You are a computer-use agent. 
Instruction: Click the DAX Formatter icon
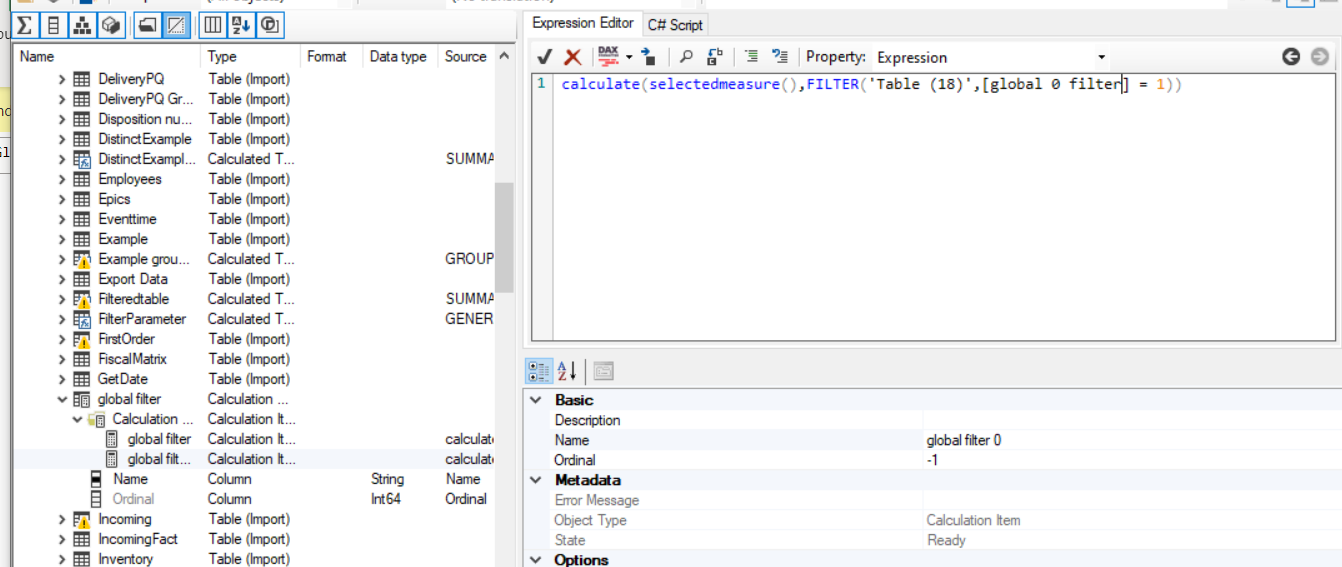click(608, 57)
